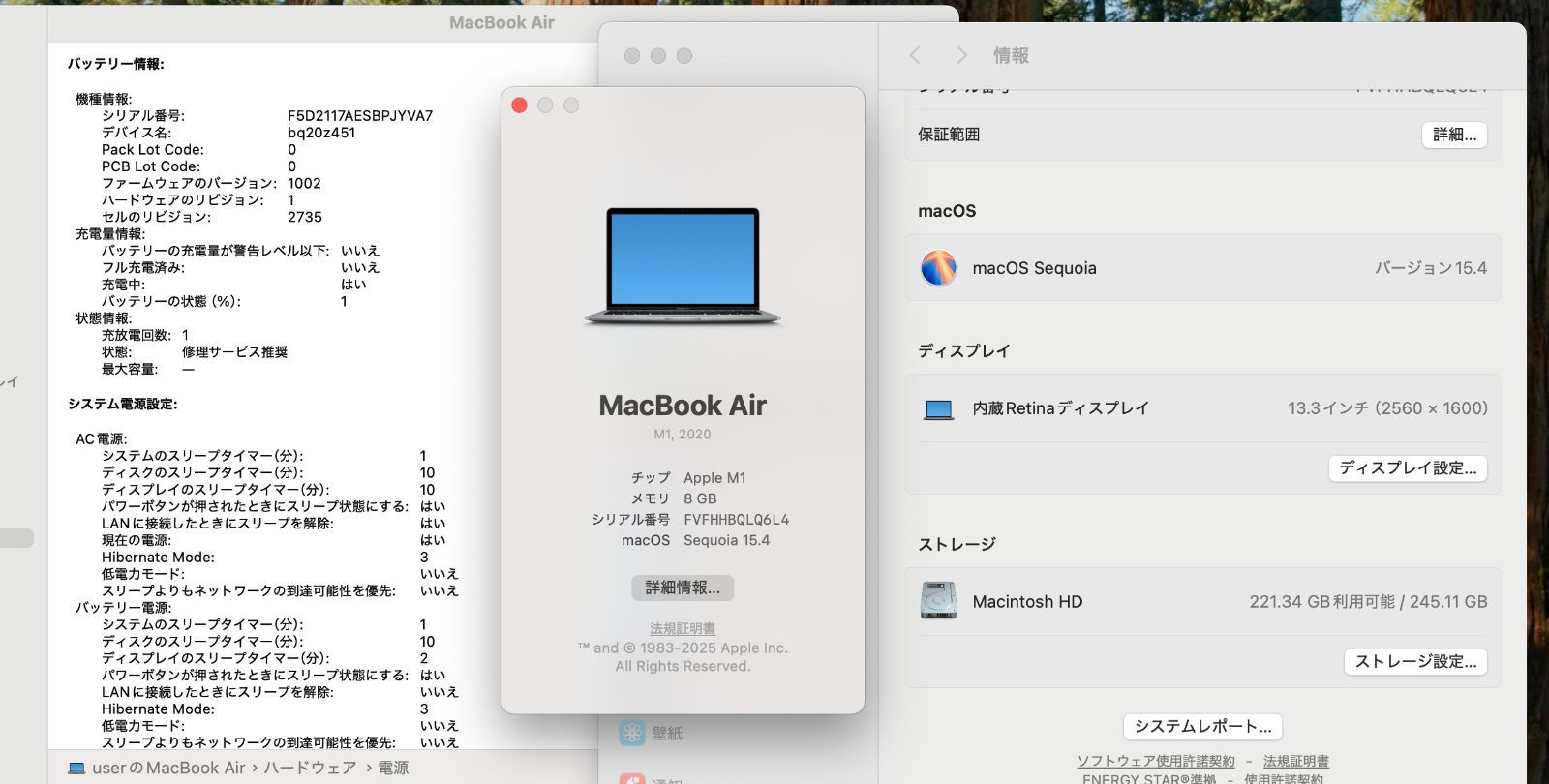Screen dimensions: 1549x784
Task: Close the About This Mac window
Action: (519, 106)
